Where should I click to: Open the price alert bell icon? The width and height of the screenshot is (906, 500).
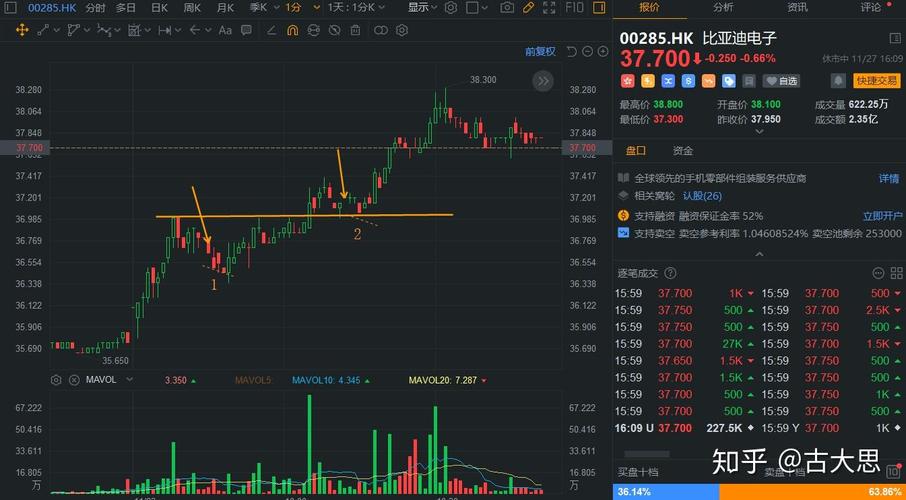pos(837,80)
